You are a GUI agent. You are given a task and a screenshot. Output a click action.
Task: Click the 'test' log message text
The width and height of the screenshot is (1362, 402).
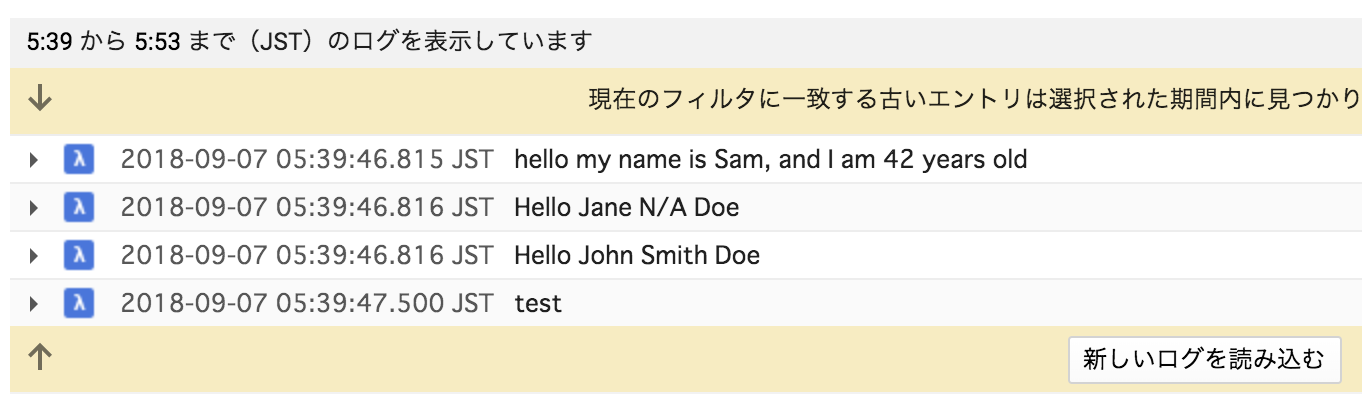point(538,303)
